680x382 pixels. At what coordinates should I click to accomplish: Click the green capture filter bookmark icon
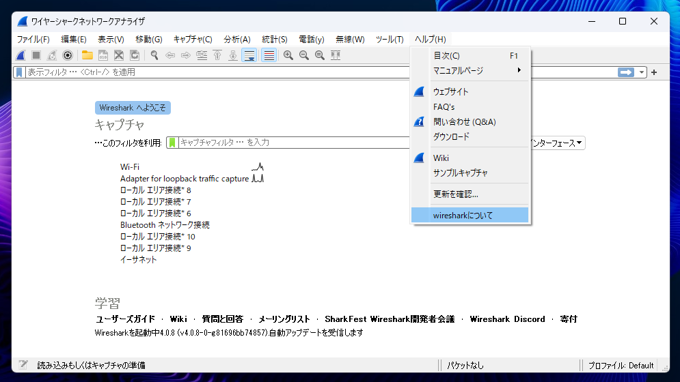(x=172, y=143)
